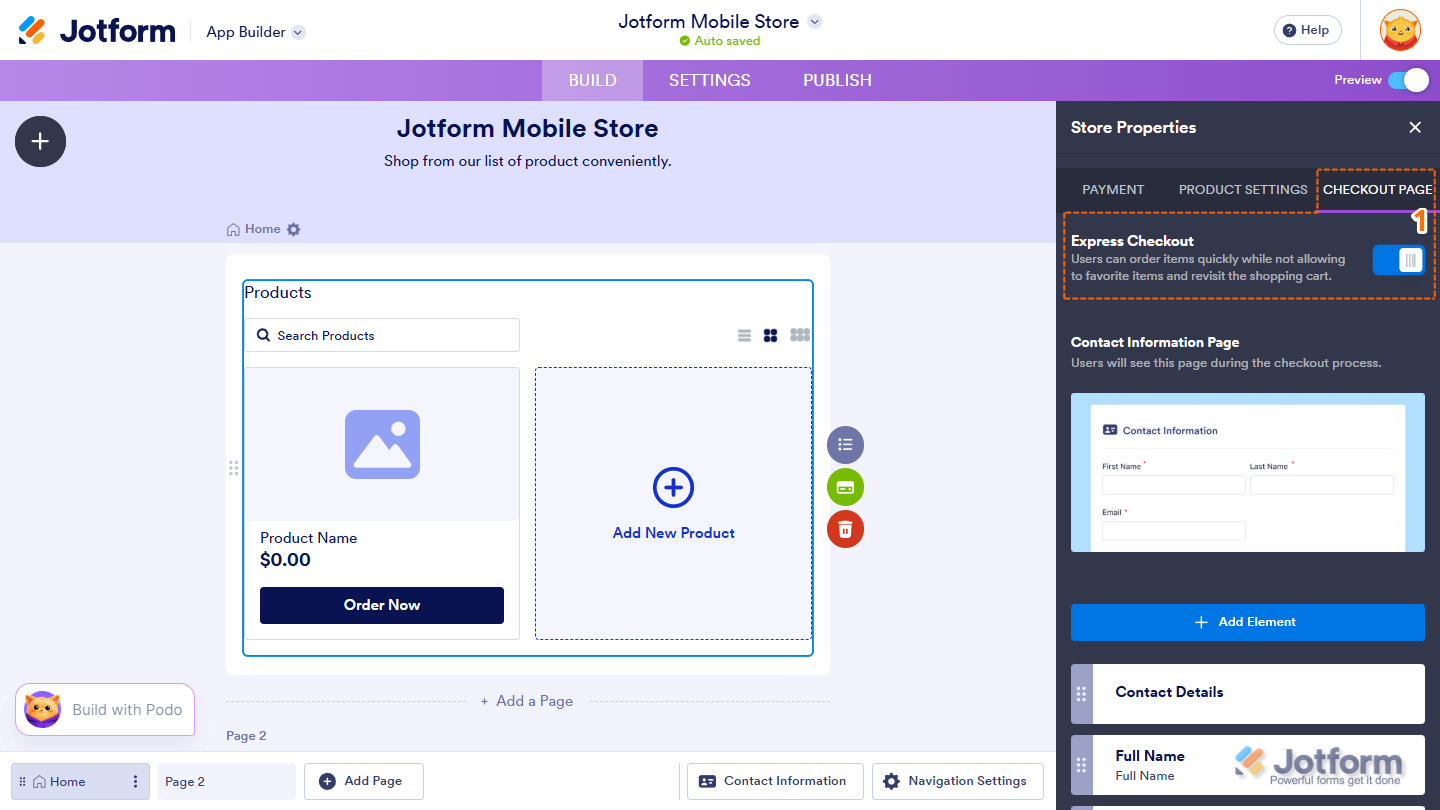Delete Products element with red trash icon
Viewport: 1440px width, 810px height.
click(845, 529)
